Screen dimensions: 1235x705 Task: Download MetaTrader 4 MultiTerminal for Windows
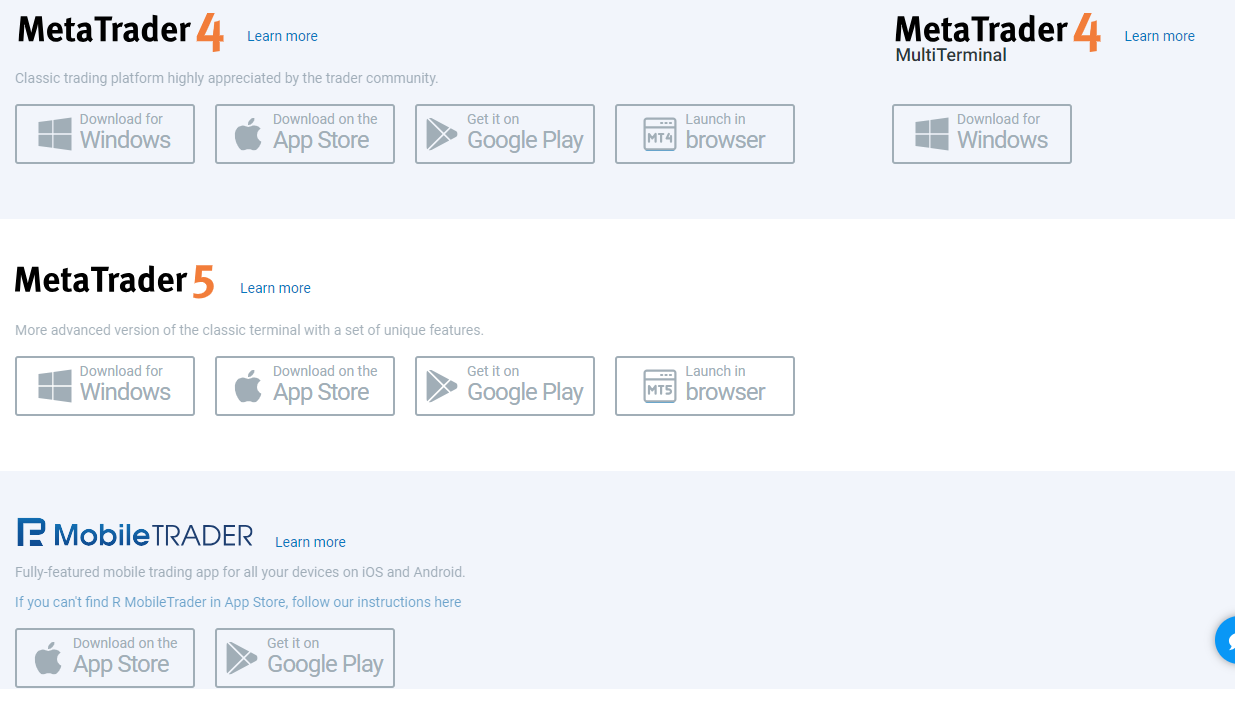click(x=982, y=134)
